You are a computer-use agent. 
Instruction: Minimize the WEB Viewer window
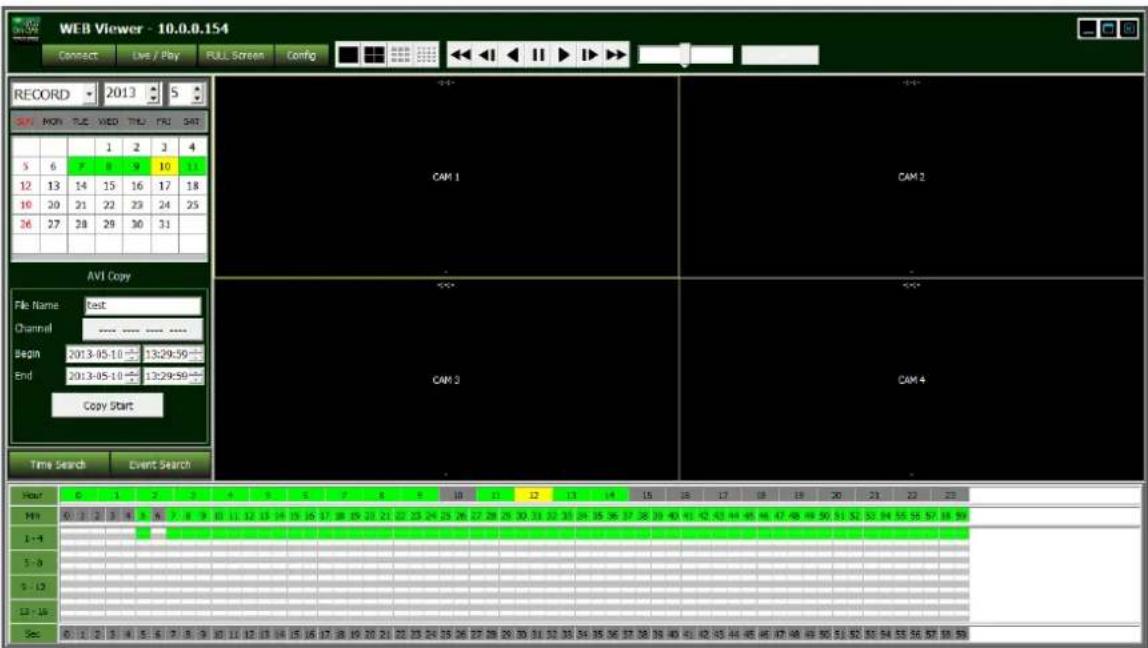[x=1088, y=29]
